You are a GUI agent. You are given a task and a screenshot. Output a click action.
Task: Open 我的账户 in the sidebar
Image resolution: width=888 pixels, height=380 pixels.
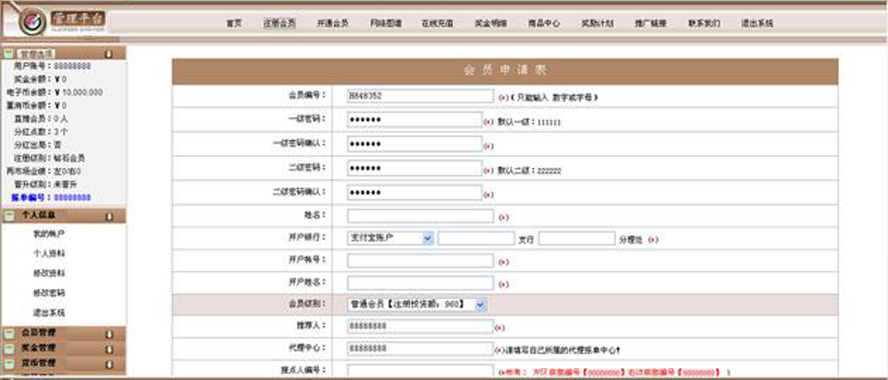coord(49,233)
